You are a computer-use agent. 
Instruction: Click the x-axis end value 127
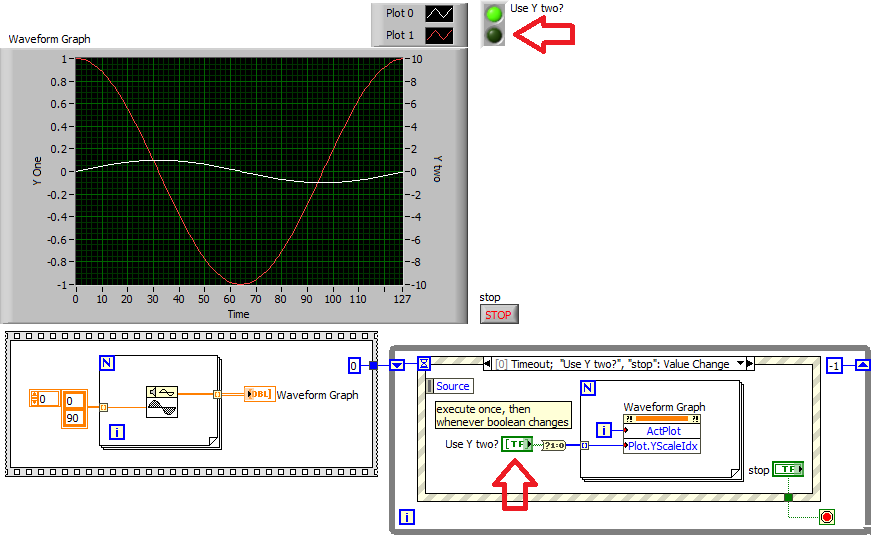tap(402, 299)
